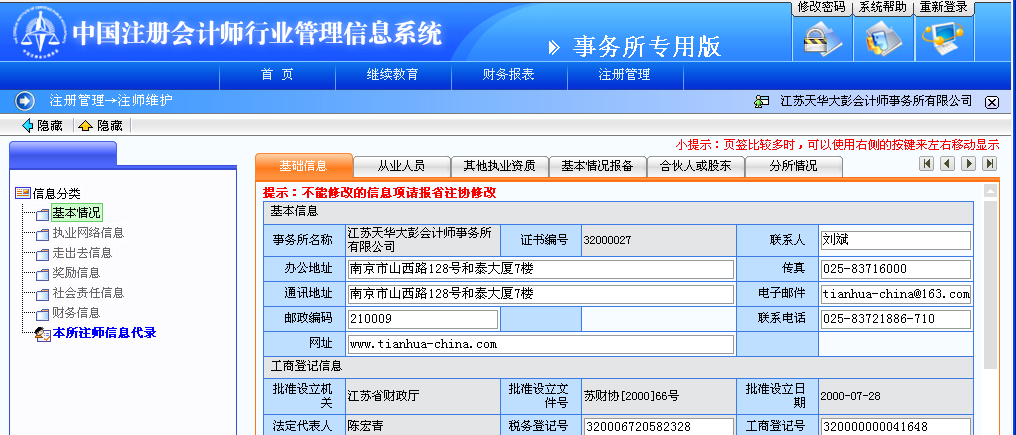Viewport: 1016px width, 435px height.
Task: Select 财务信息 in the tree
Action: click(76, 313)
